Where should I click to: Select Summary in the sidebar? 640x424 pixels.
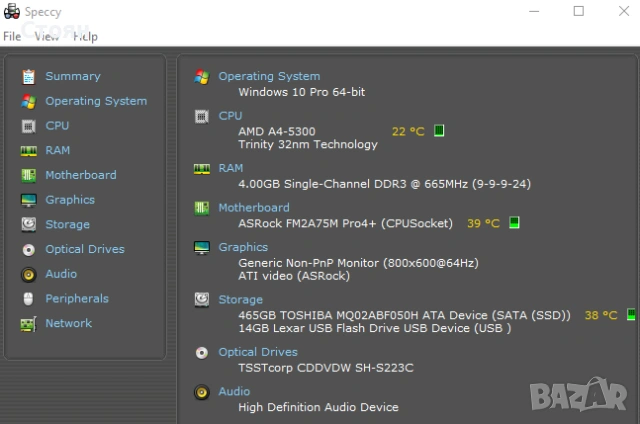[73, 76]
